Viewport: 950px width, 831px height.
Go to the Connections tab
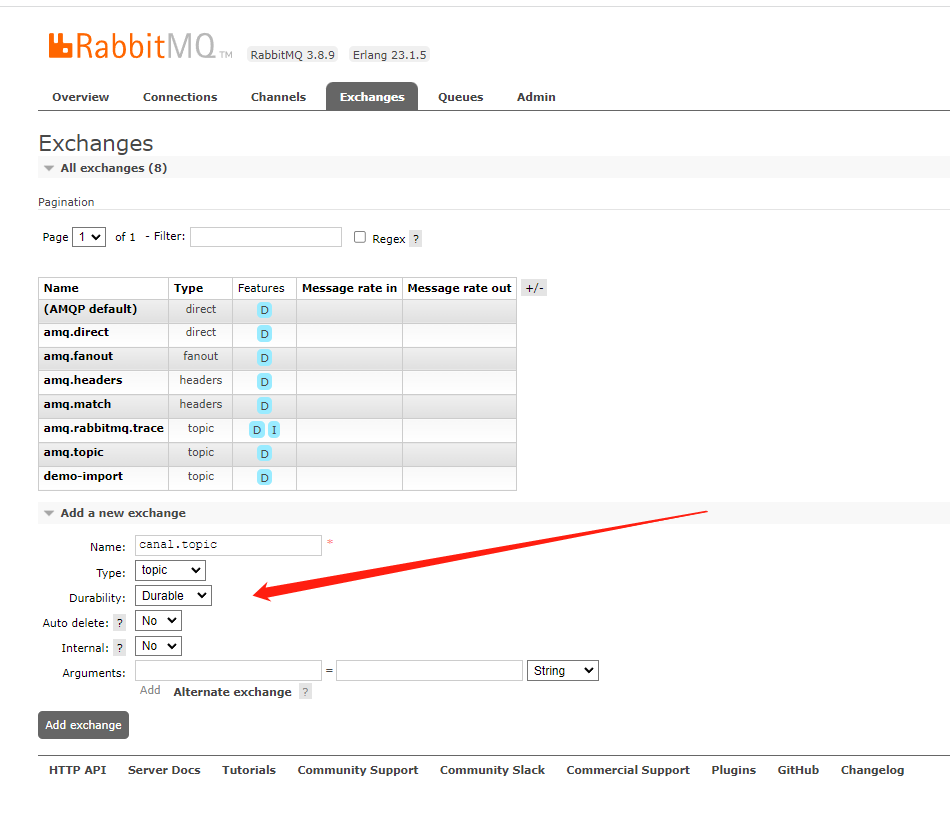tap(180, 97)
